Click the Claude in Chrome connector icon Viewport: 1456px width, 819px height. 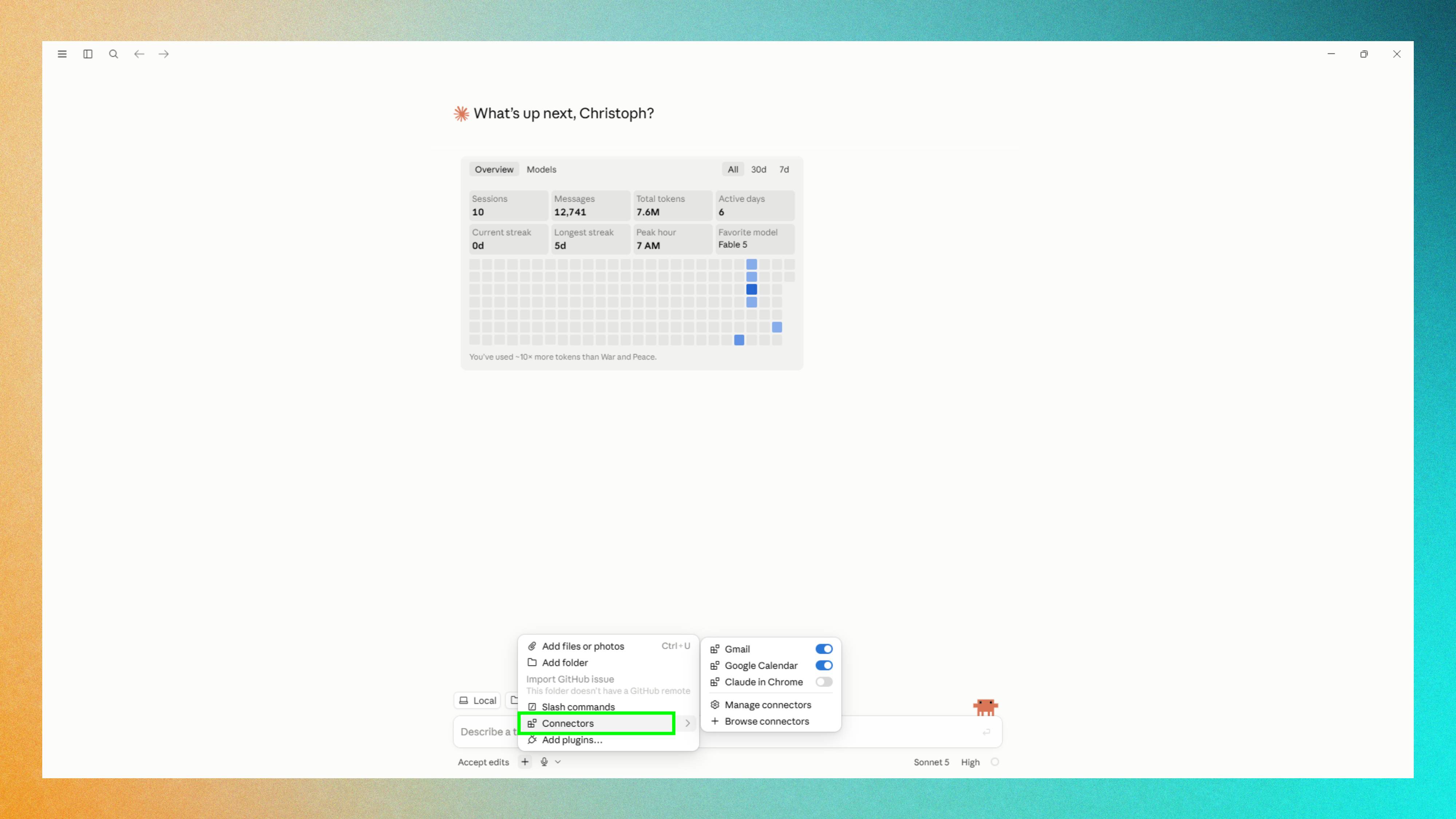coord(715,682)
